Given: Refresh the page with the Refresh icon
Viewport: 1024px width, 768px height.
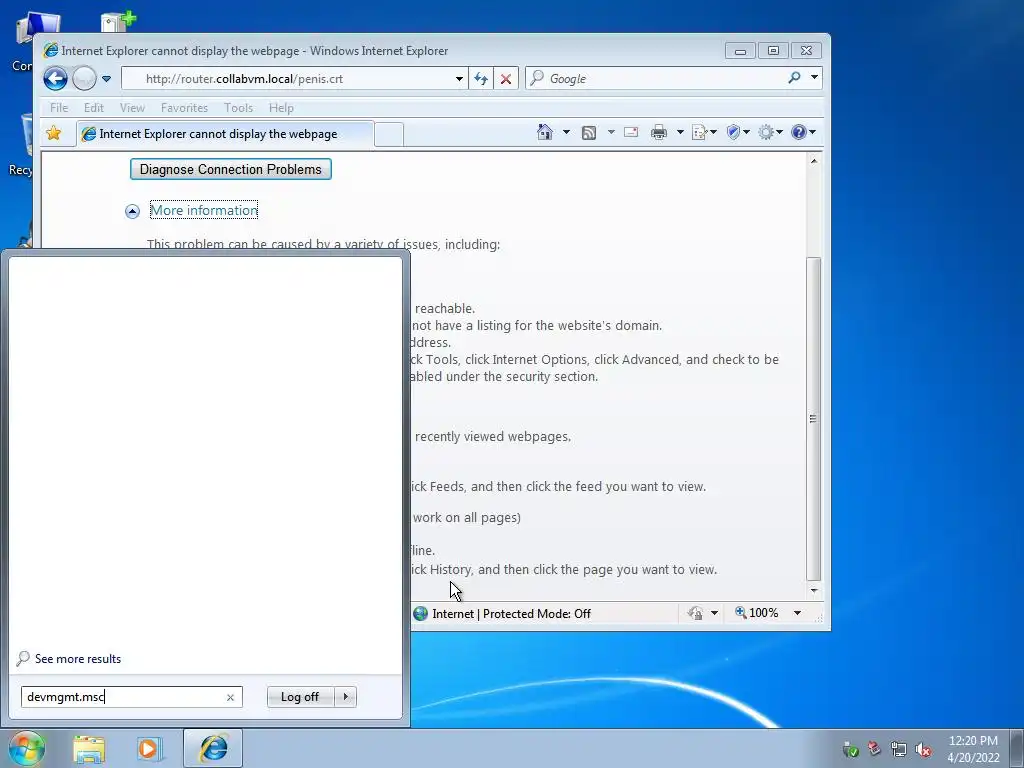Looking at the screenshot, I should click(x=481, y=79).
